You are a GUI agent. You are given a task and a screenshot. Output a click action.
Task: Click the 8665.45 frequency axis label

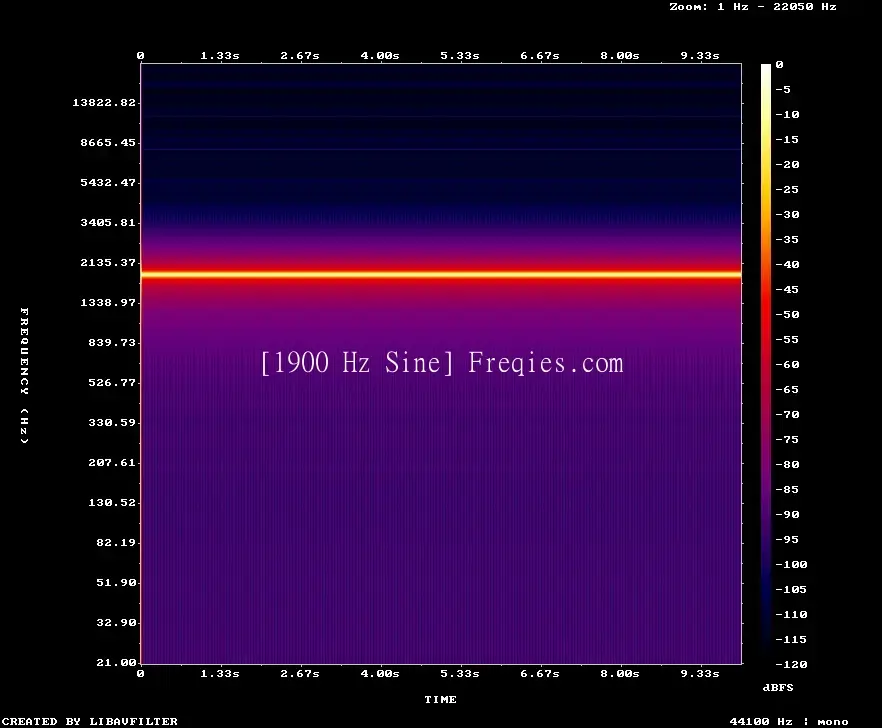click(x=108, y=142)
